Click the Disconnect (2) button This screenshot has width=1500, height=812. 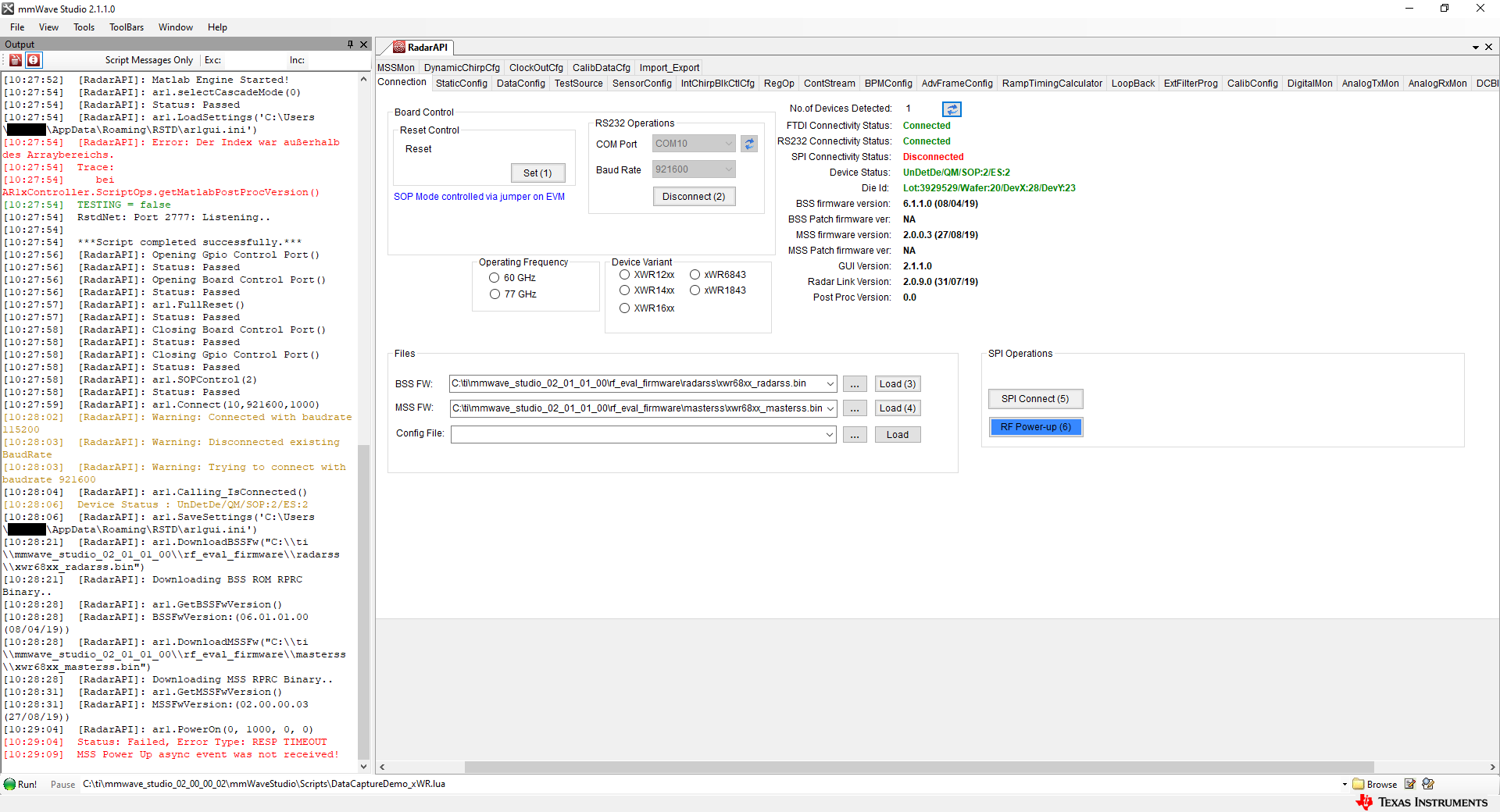(694, 197)
